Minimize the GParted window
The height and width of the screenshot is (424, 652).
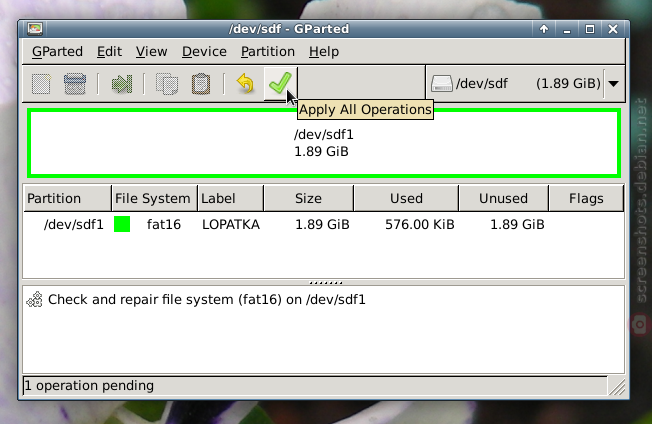[x=567, y=29]
